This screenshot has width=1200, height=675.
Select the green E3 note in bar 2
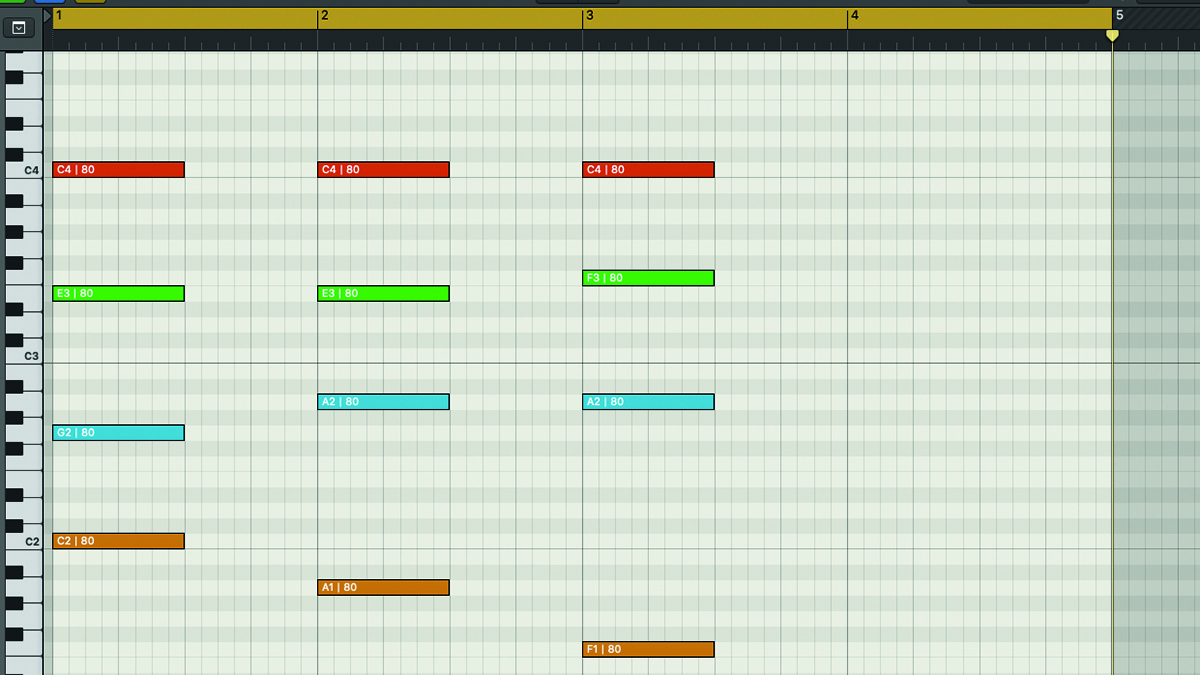383,294
